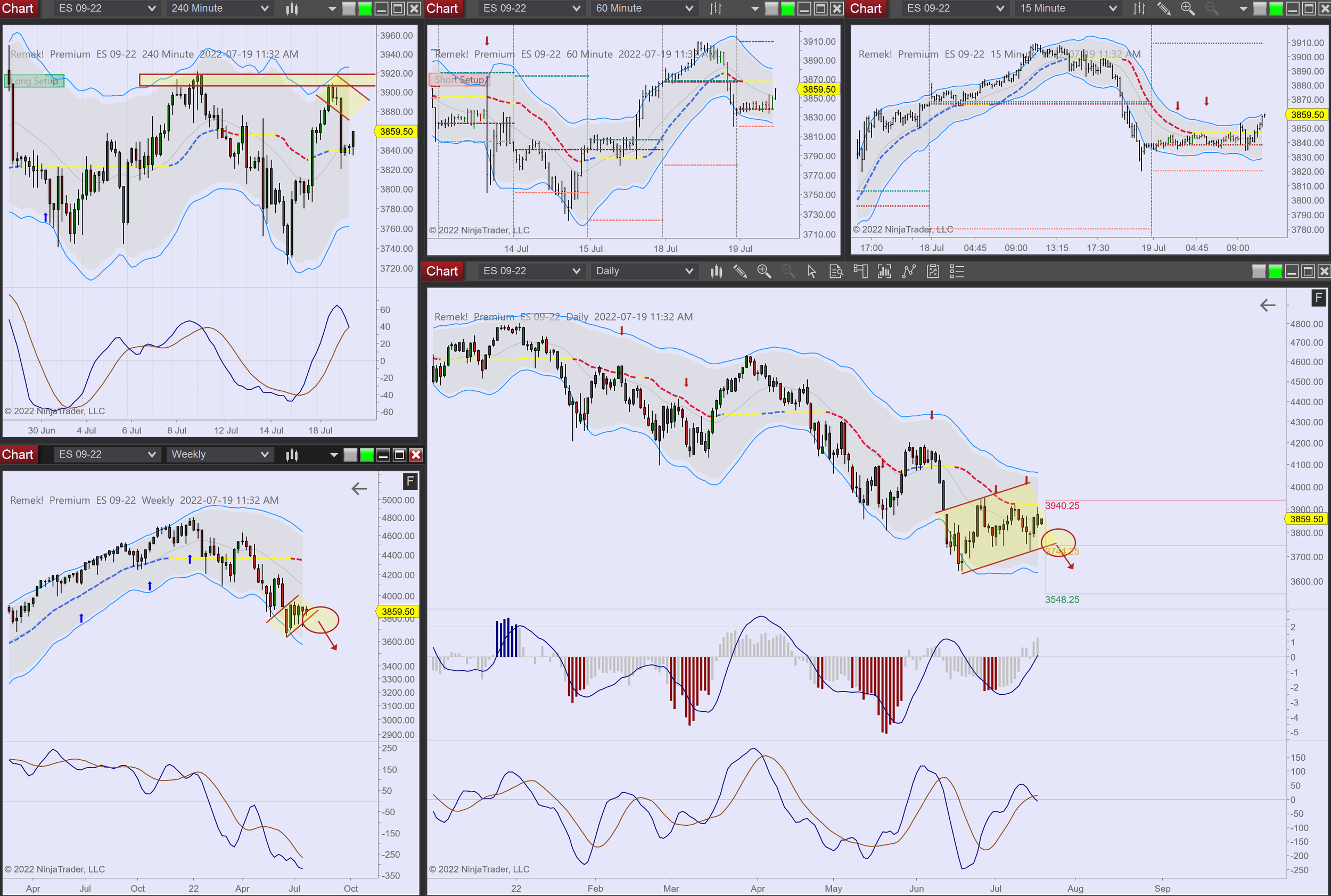Viewport: 1331px width, 896px height.
Task: Open Chart Trader icon in Daily toolbar
Action: click(x=860, y=272)
